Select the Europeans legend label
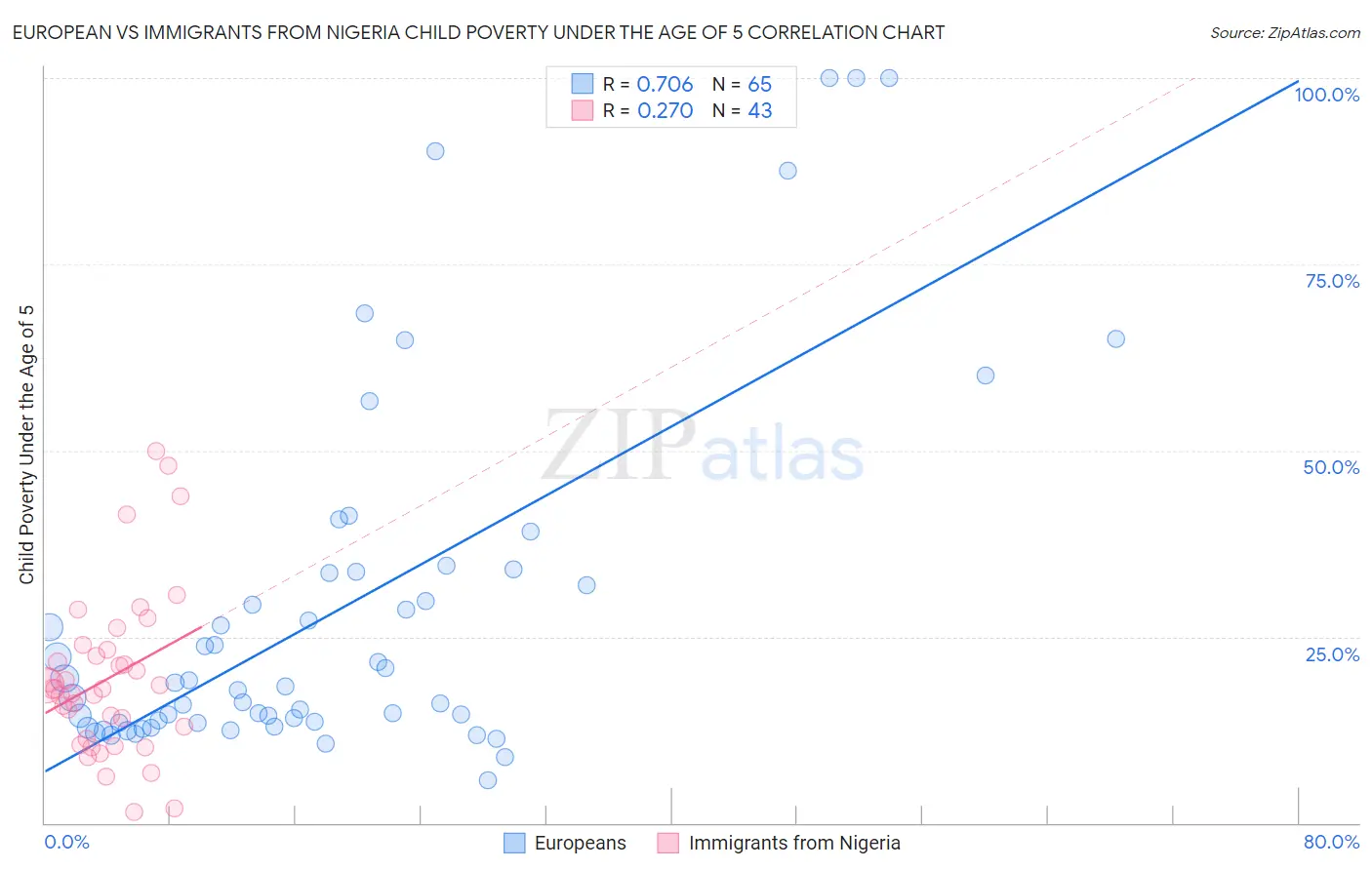Viewport: 1372px width, 870px height. click(580, 843)
